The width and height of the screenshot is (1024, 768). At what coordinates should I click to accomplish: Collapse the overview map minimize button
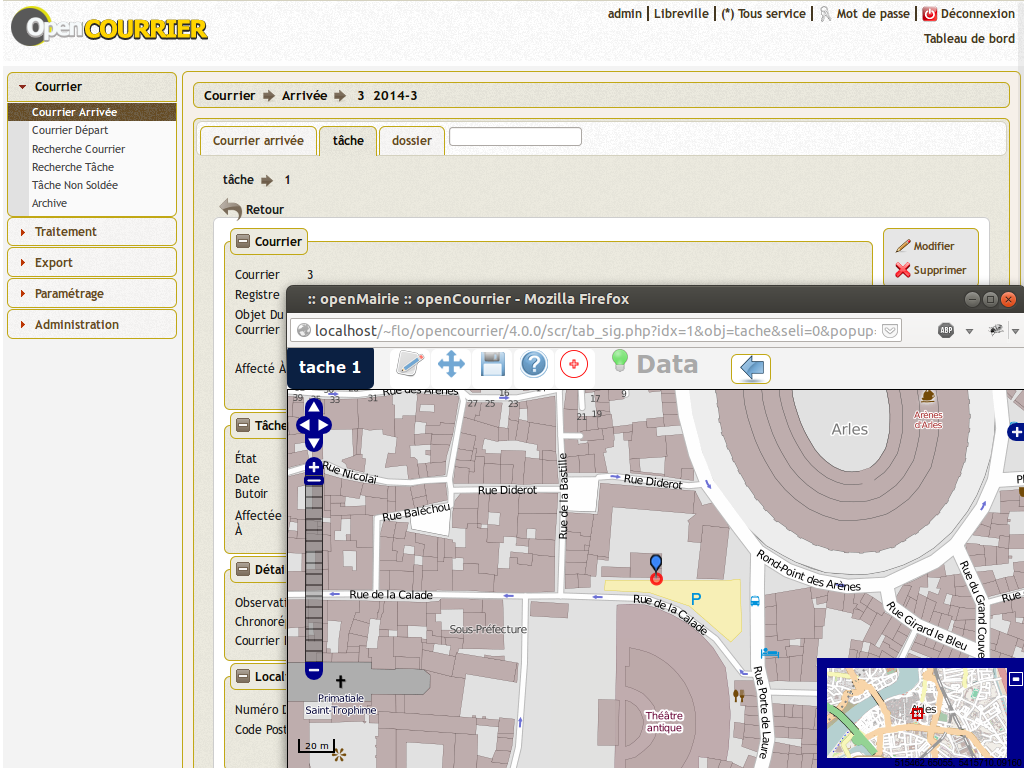point(1016,679)
